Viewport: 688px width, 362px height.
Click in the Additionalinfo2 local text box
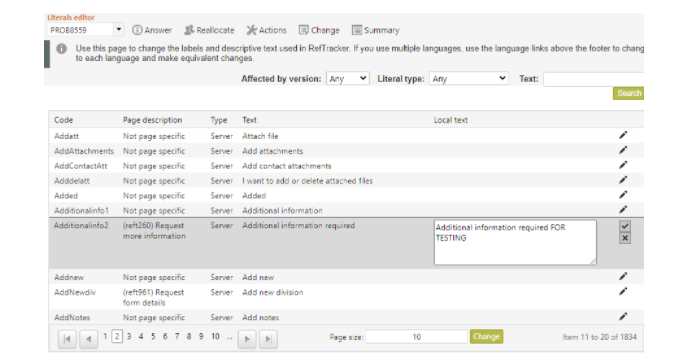[515, 243]
